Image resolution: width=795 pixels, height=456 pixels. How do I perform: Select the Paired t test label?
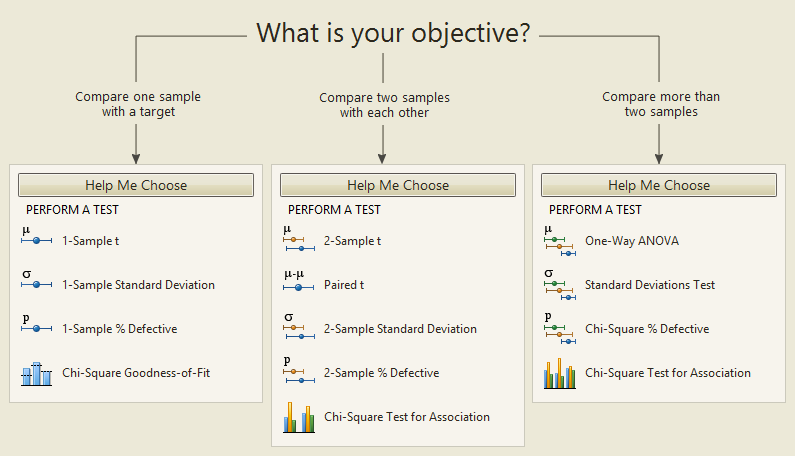(344, 285)
